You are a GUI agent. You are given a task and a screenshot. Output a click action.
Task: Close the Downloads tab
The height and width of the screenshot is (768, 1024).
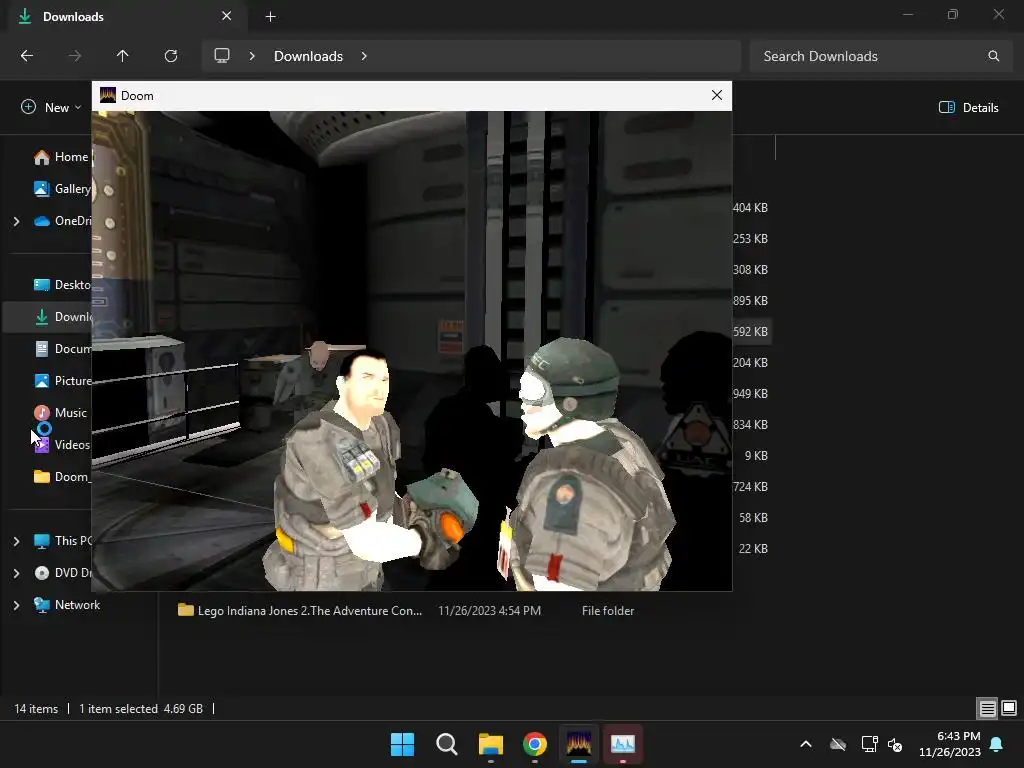pyautogui.click(x=227, y=16)
